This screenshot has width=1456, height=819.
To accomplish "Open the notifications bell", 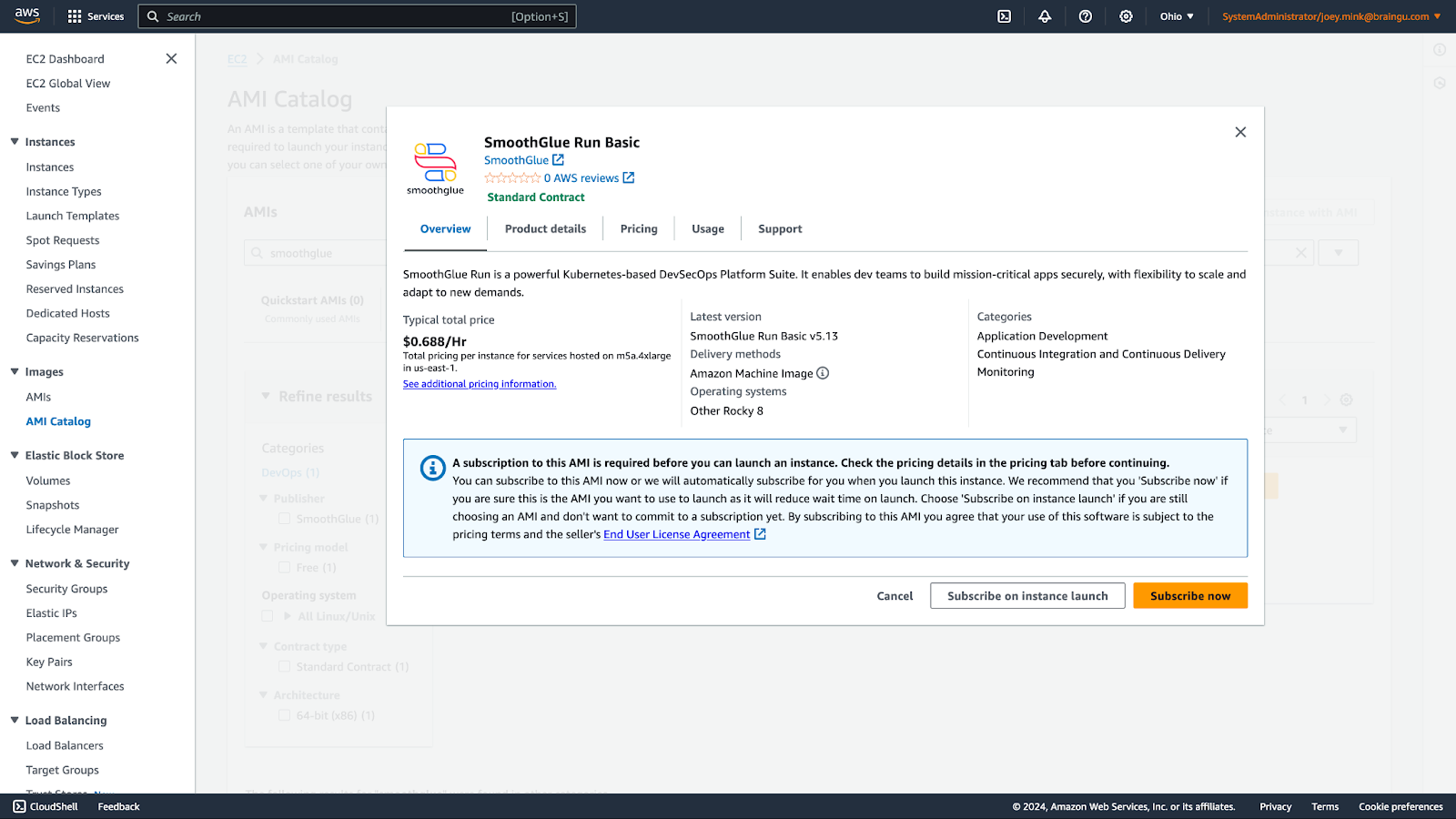I will (1045, 16).
